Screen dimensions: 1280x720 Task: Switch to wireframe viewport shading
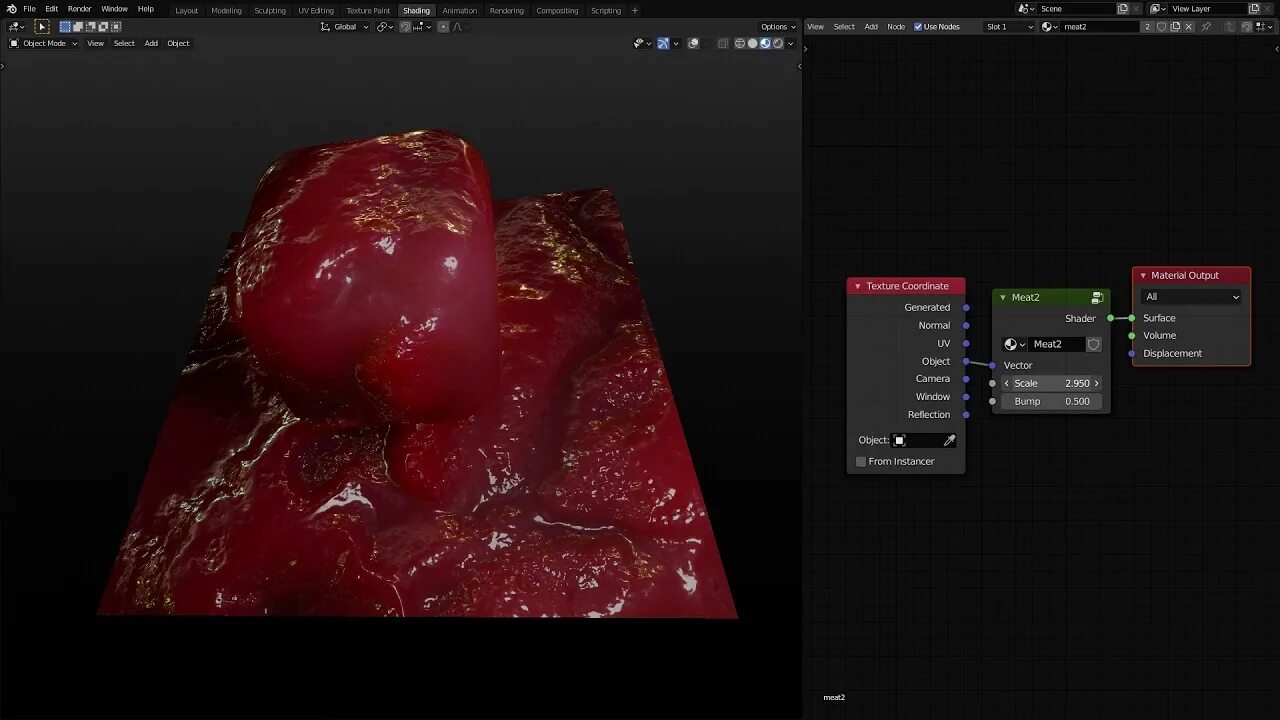click(740, 43)
